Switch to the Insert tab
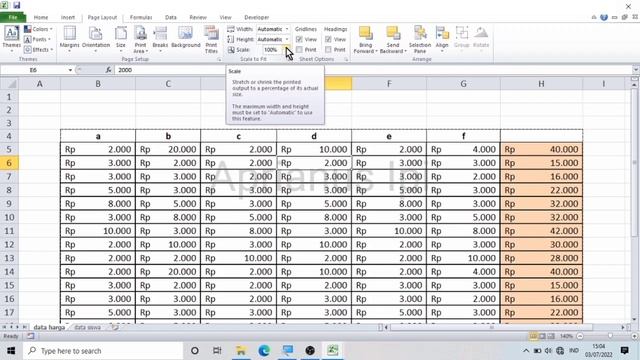Viewport: 640px width, 360px height. (68, 18)
